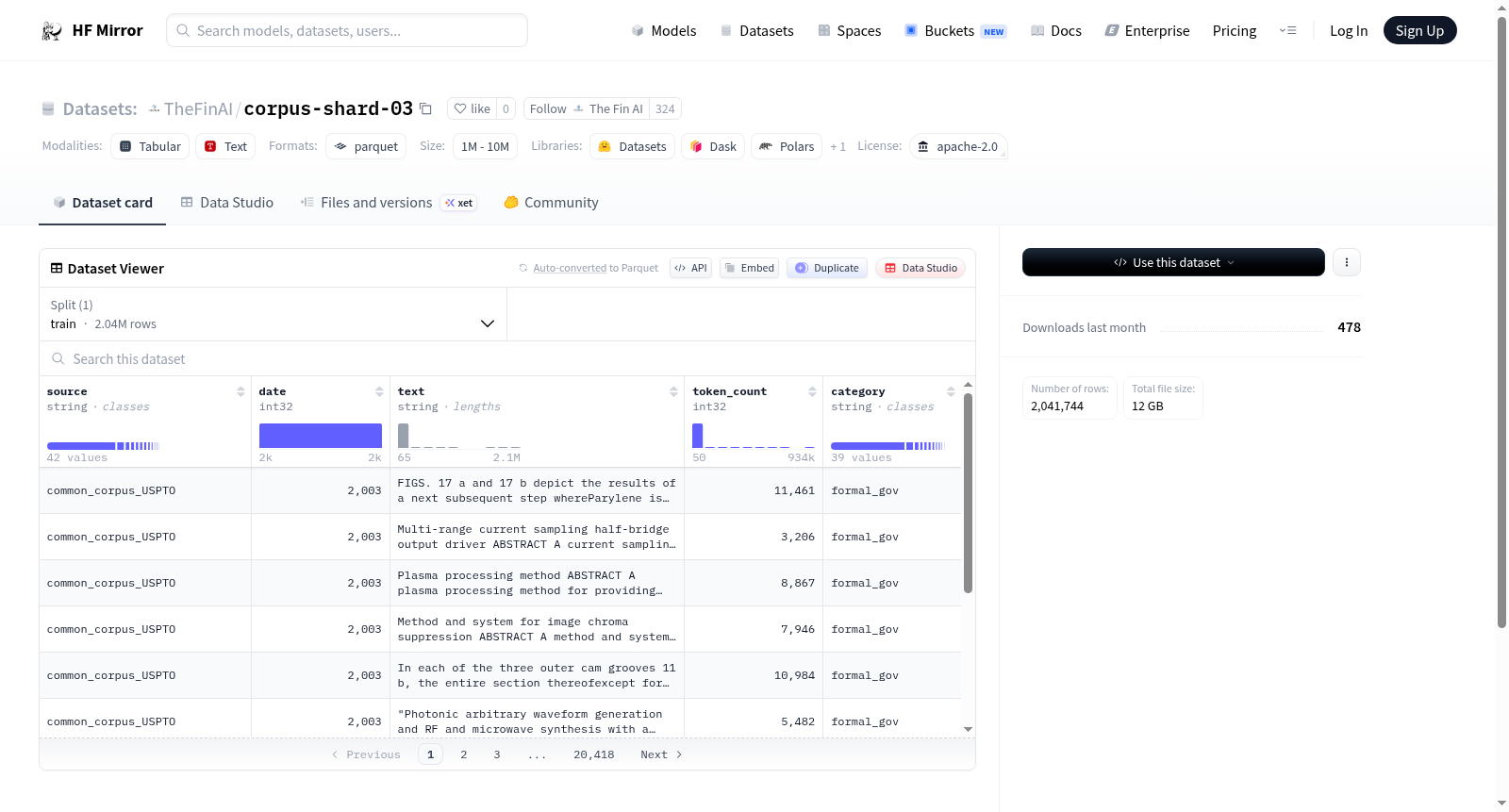This screenshot has width=1509, height=812.
Task: Open the more navigation menu icon
Action: (1287, 31)
